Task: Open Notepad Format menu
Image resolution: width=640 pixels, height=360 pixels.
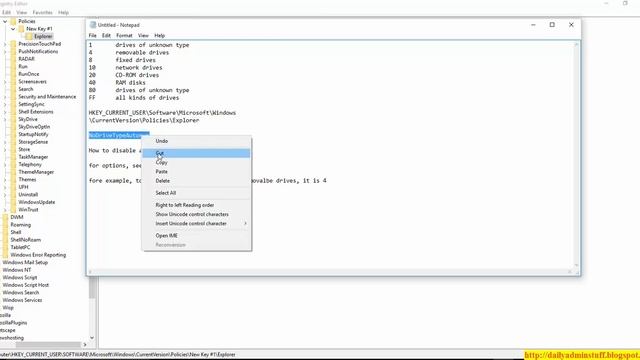Action: [124, 36]
